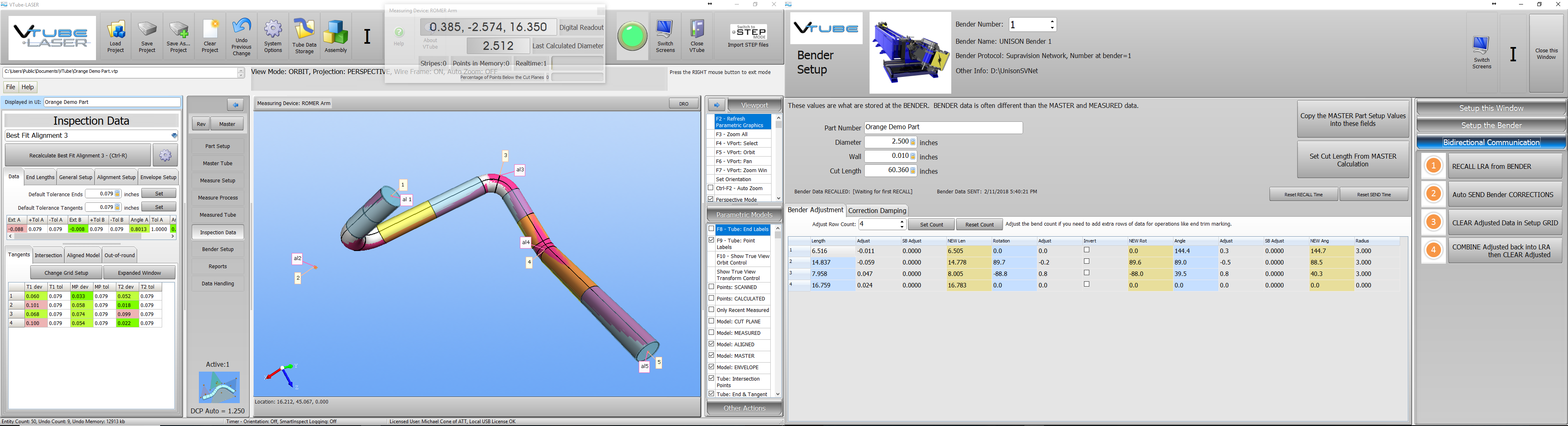Toggle Invert checkbox in row 1
Image resolution: width=1568 pixels, height=426 pixels.
(1086, 251)
